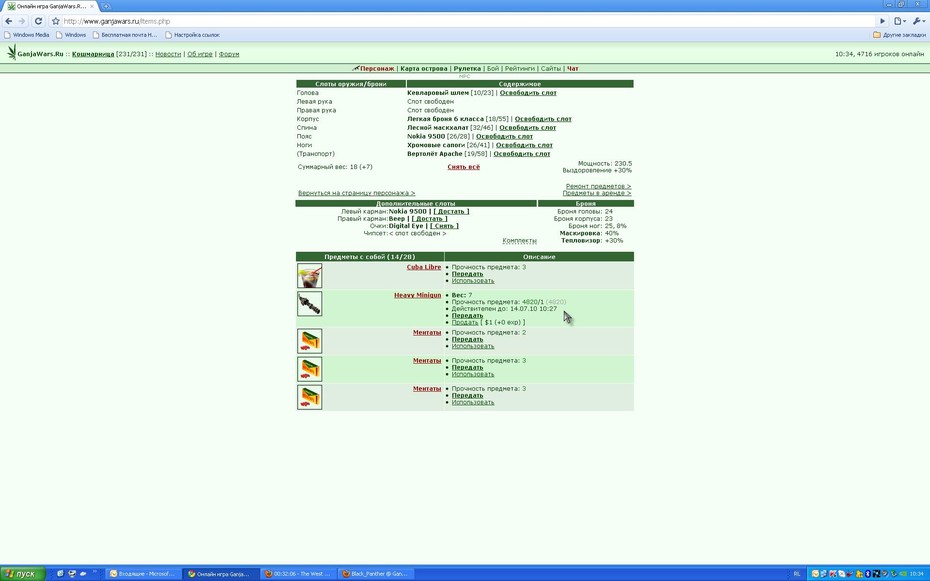Click the GanjaWars leaf logo
This screenshot has width=930, height=581.
pos(11,53)
